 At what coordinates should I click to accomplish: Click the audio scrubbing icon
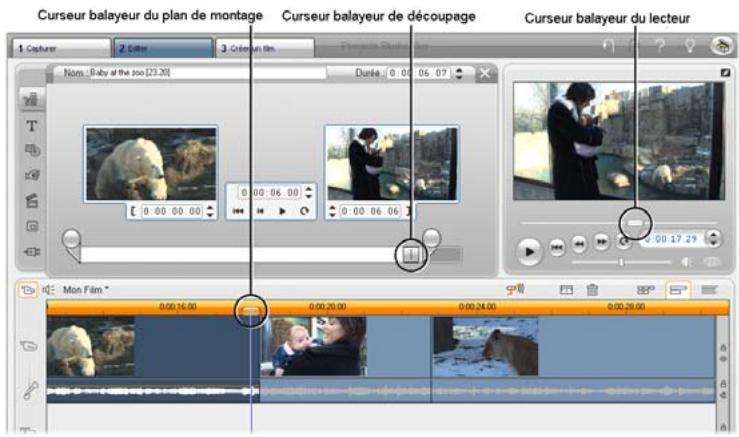click(515, 289)
